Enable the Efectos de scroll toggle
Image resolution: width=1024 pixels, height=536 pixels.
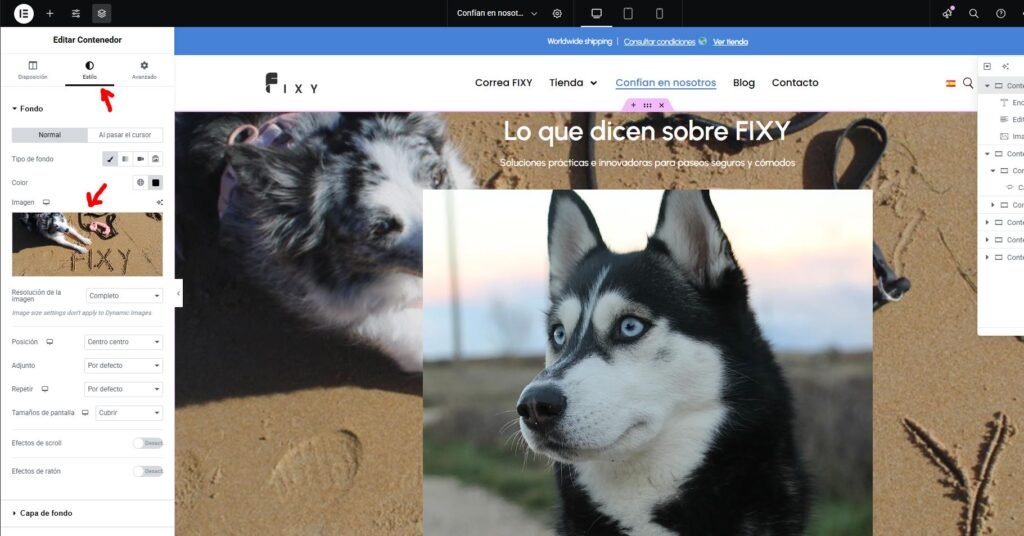(147, 443)
